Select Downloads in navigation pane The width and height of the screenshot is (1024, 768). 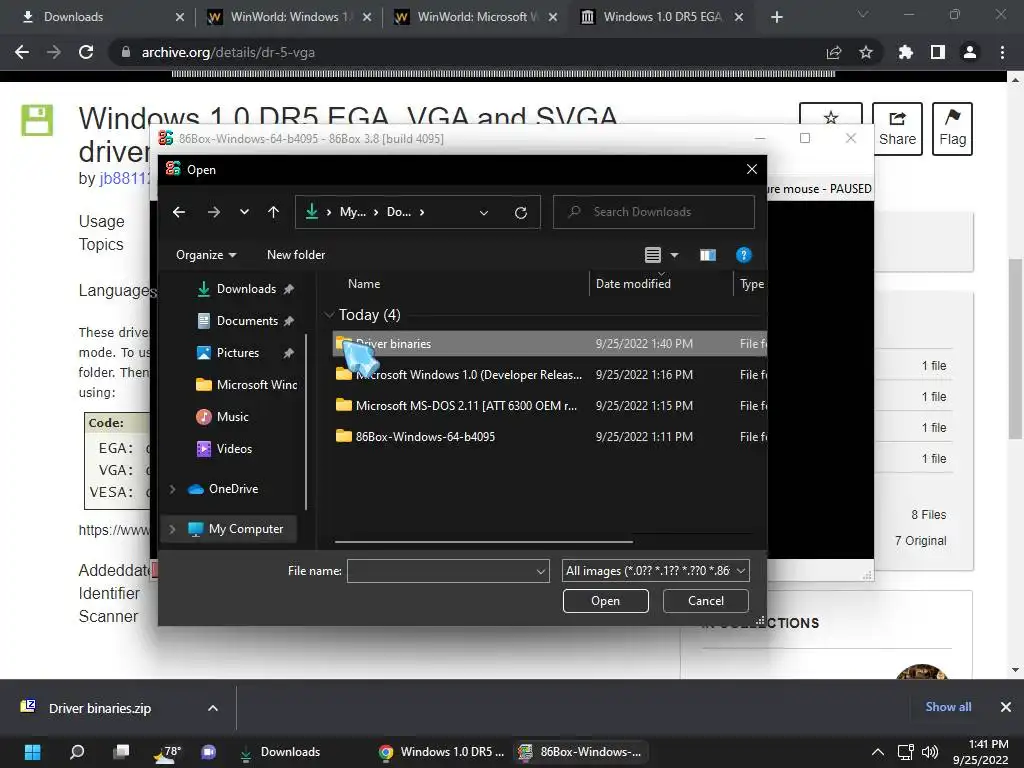[246, 289]
